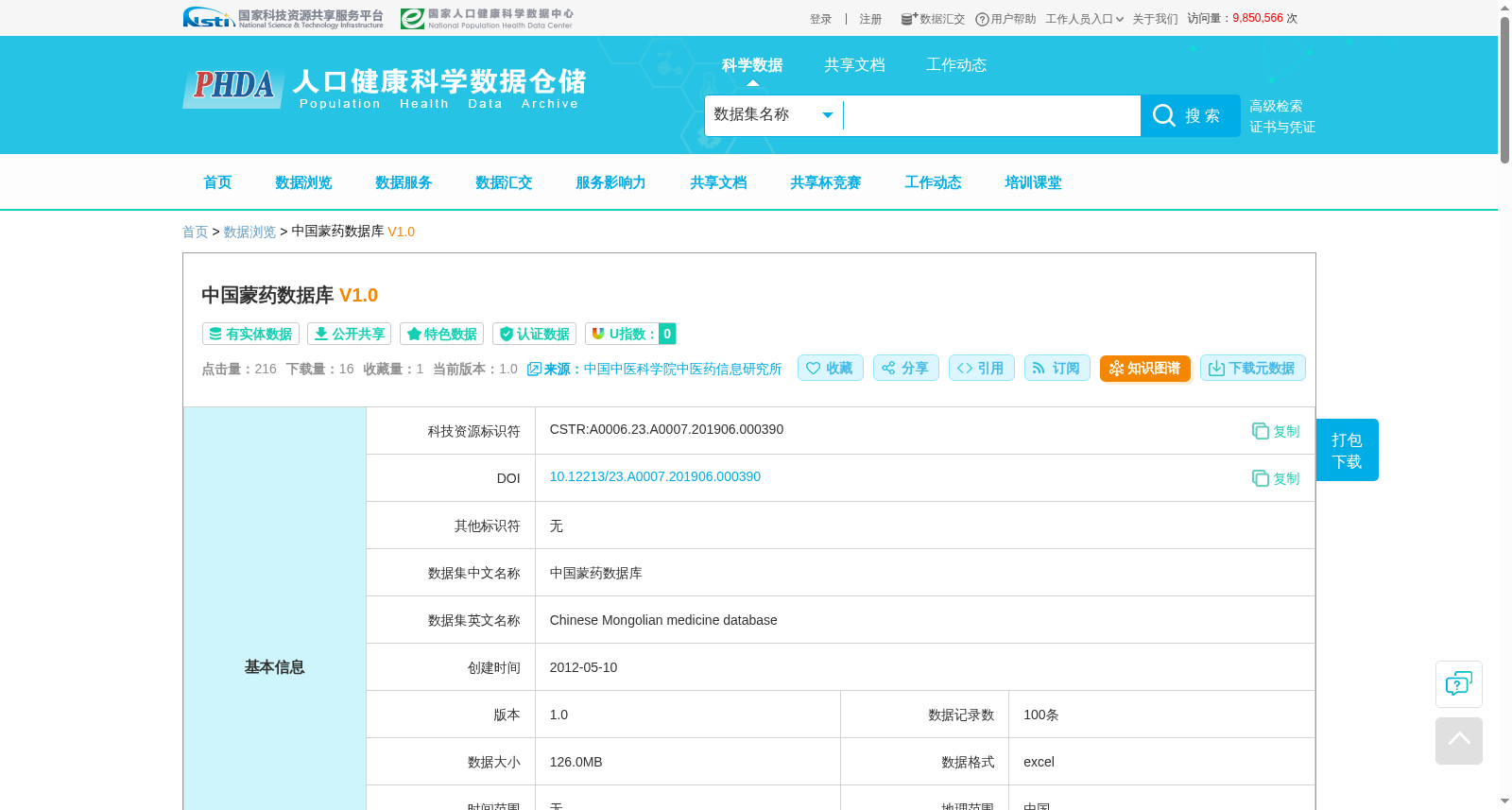Open the 高级检索 advanced search link
Screen dimensions: 1512x810
click(1276, 106)
